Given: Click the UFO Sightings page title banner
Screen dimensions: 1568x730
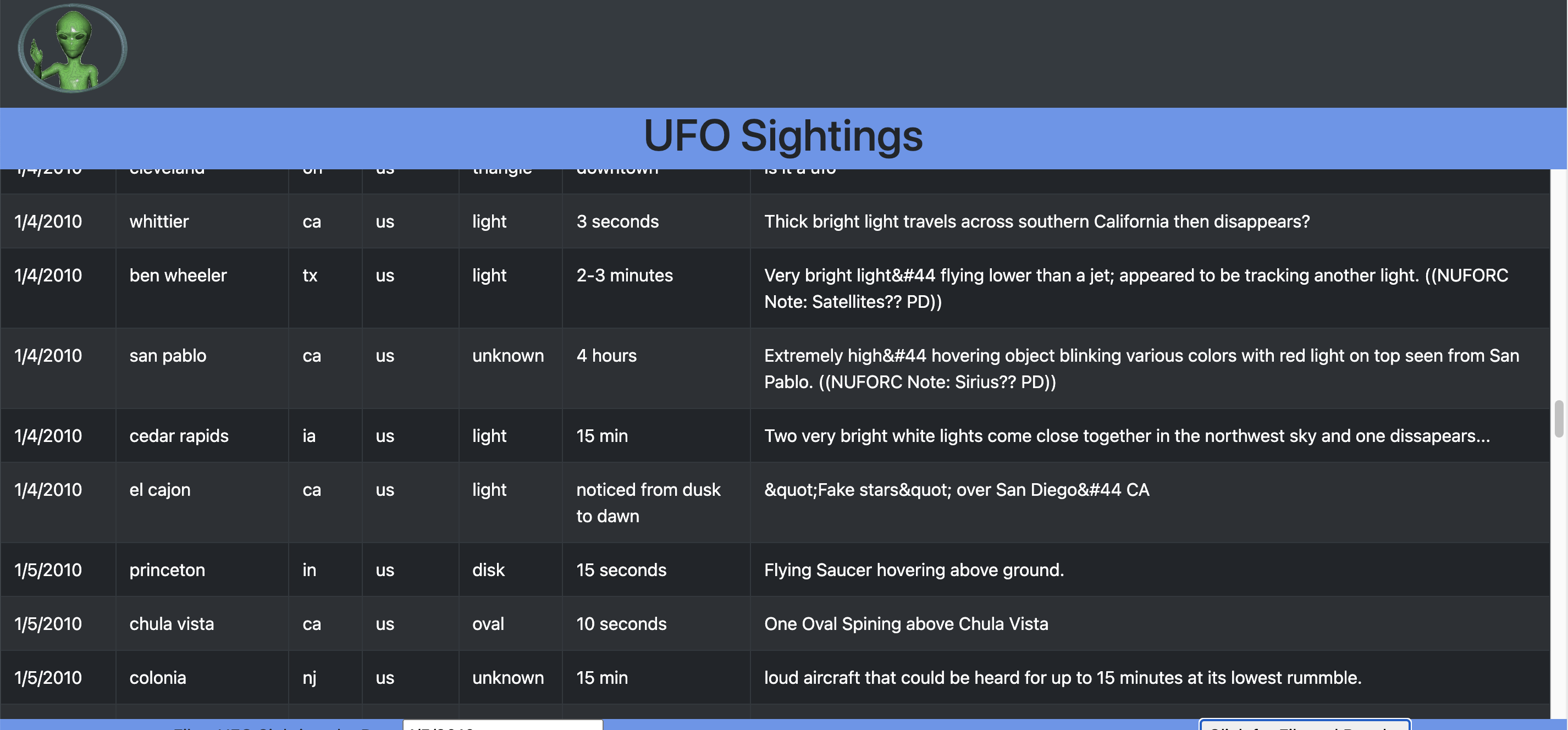Looking at the screenshot, I should pos(784,136).
